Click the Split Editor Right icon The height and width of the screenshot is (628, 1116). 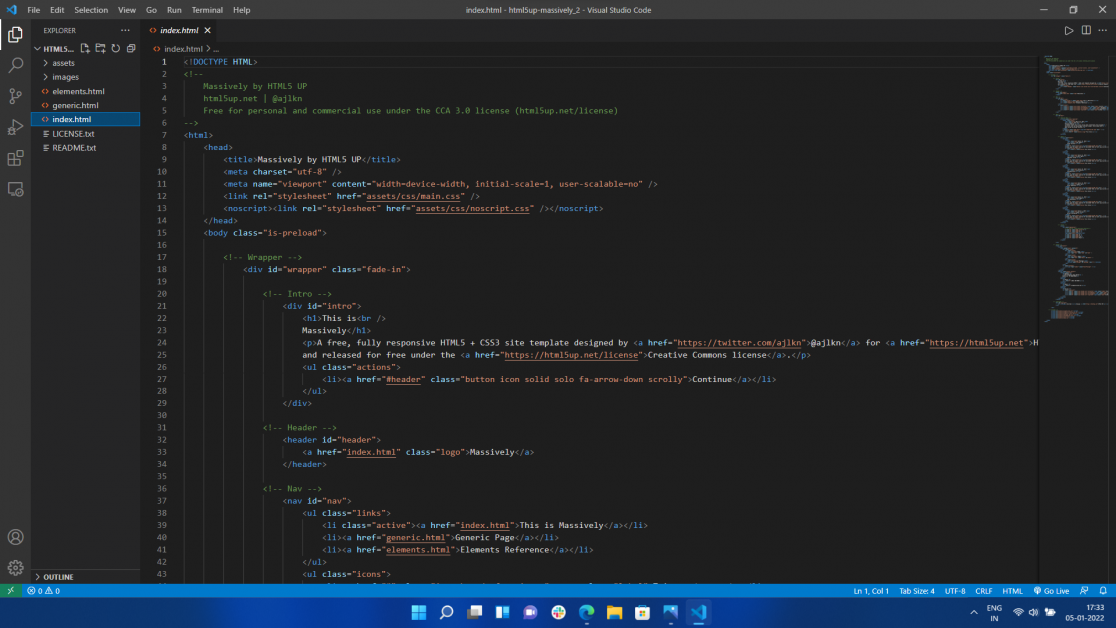pos(1086,30)
